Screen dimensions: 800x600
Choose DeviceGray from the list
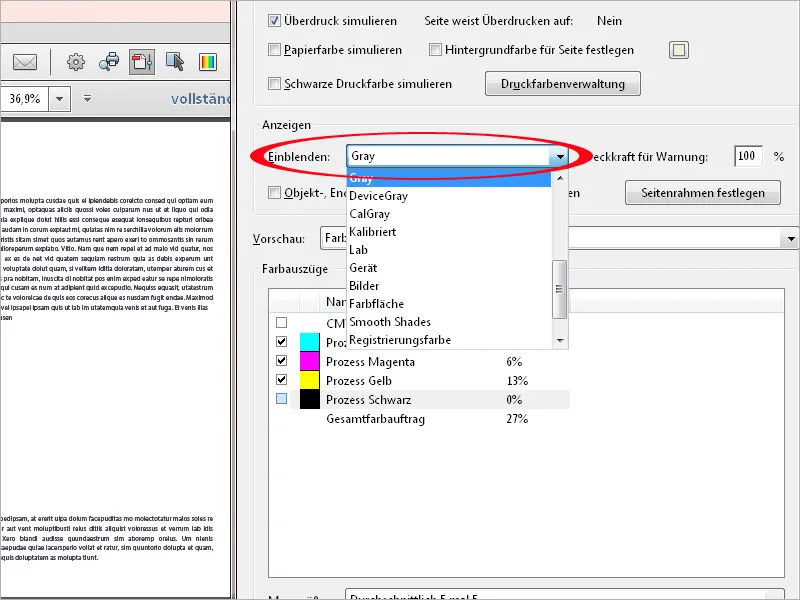449,196
